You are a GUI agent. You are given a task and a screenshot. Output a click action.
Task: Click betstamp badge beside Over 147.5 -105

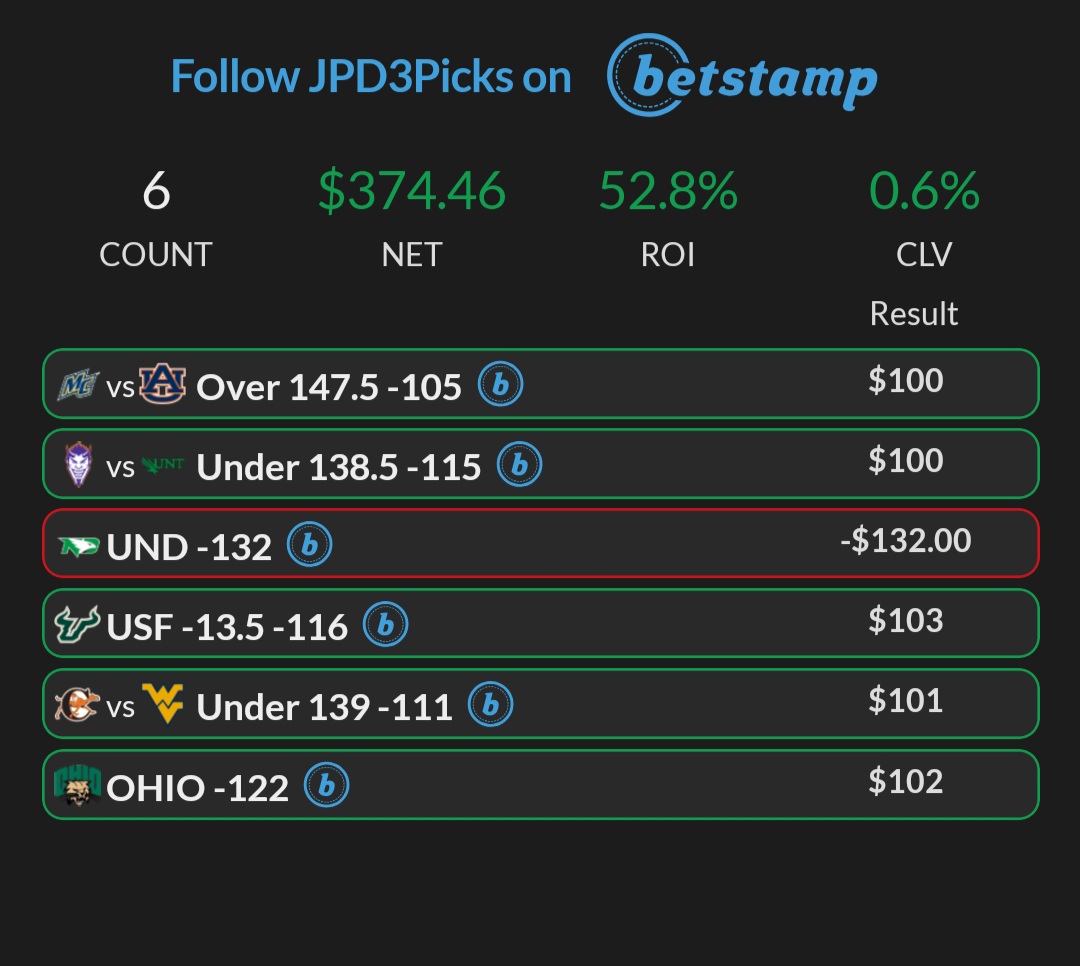click(500, 385)
